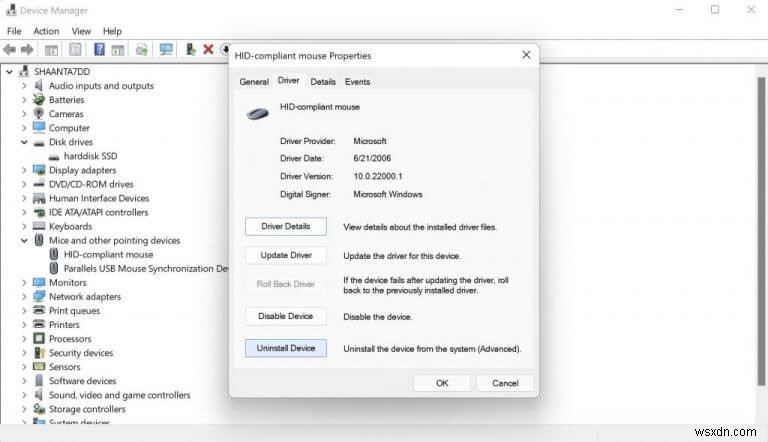Click Scan for hardware changes monitor icon
The image size is (768, 442).
pyautogui.click(x=166, y=49)
